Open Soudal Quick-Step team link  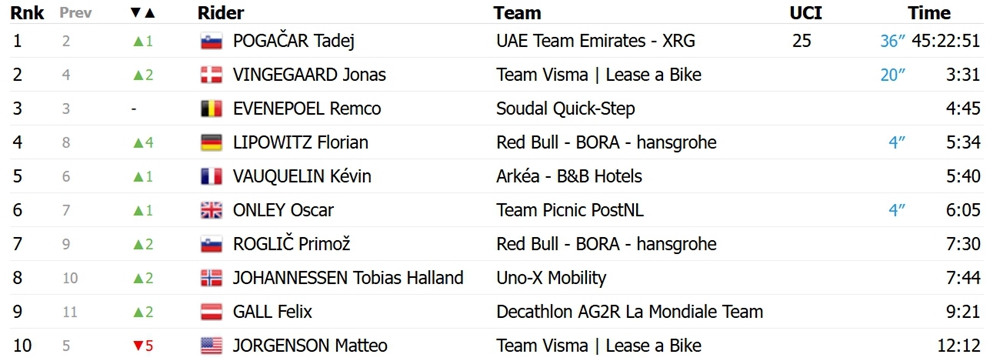pyautogui.click(x=566, y=109)
